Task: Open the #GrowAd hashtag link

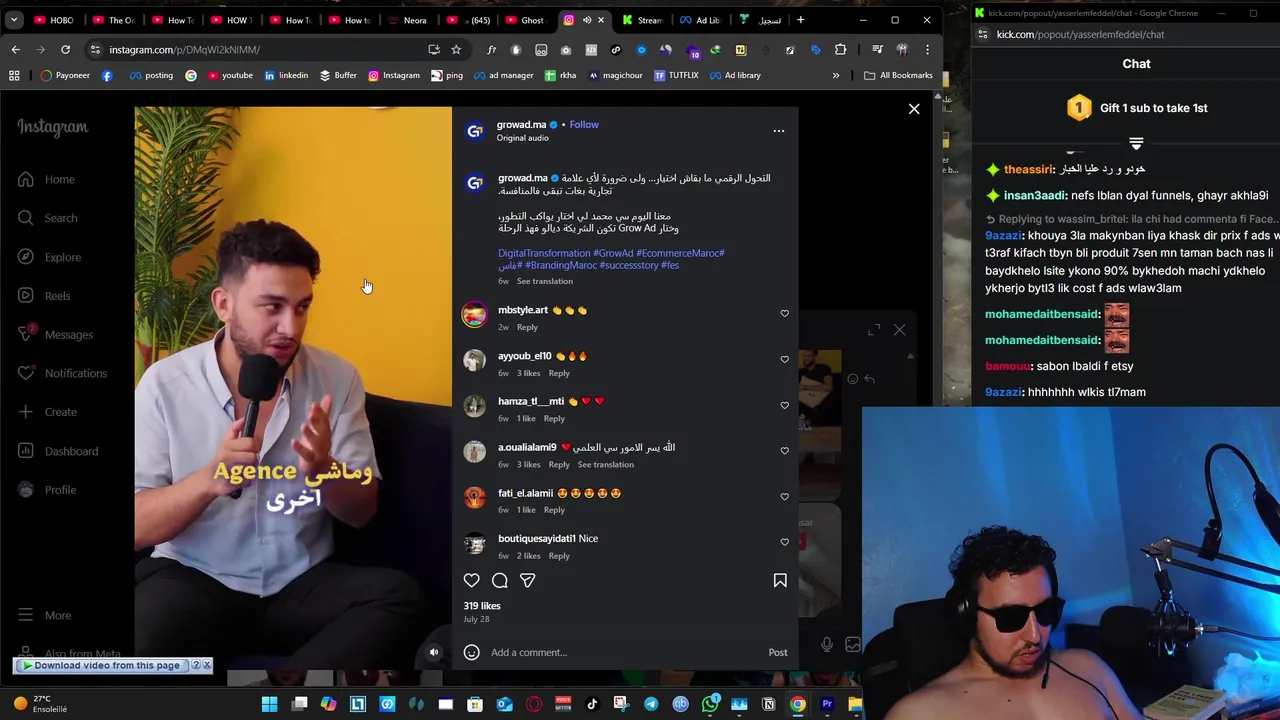Action: (x=613, y=254)
